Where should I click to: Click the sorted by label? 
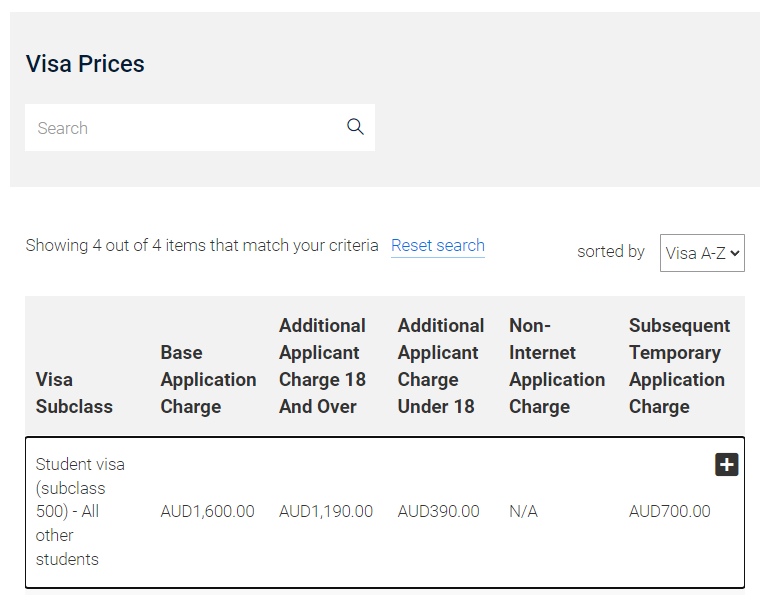tap(611, 251)
